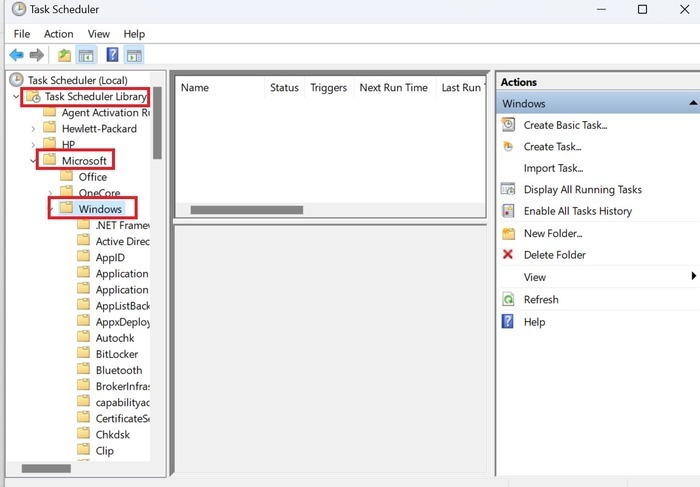This screenshot has height=487, width=700.
Task: Click Refresh in the Actions pane
Action: coord(541,300)
